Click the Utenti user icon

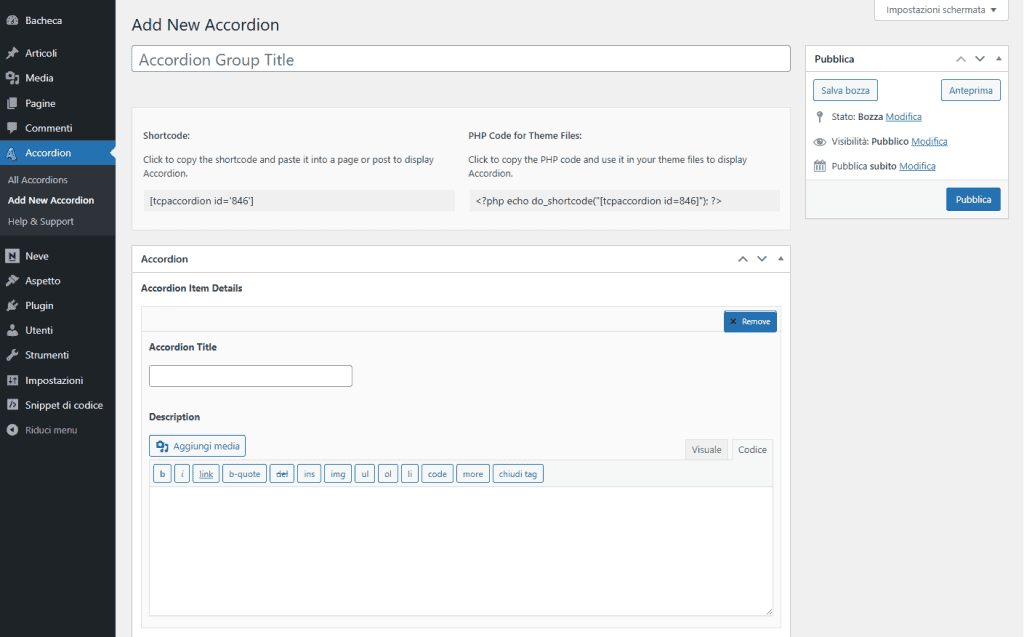click(x=12, y=331)
